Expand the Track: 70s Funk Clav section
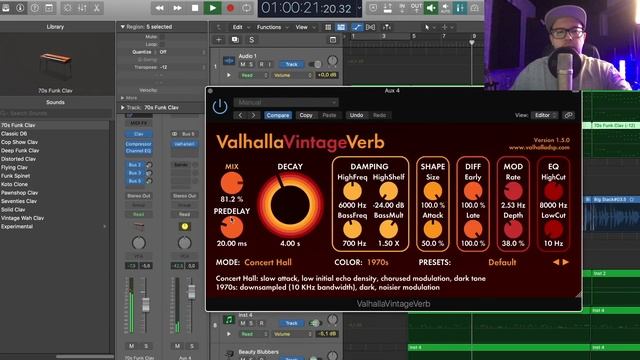The width and height of the screenshot is (640, 360). (122, 107)
